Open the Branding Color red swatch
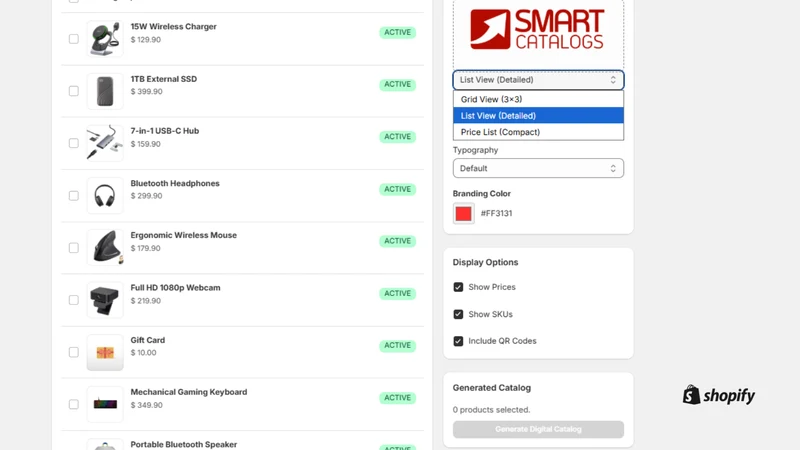This screenshot has width=800, height=450. [463, 214]
